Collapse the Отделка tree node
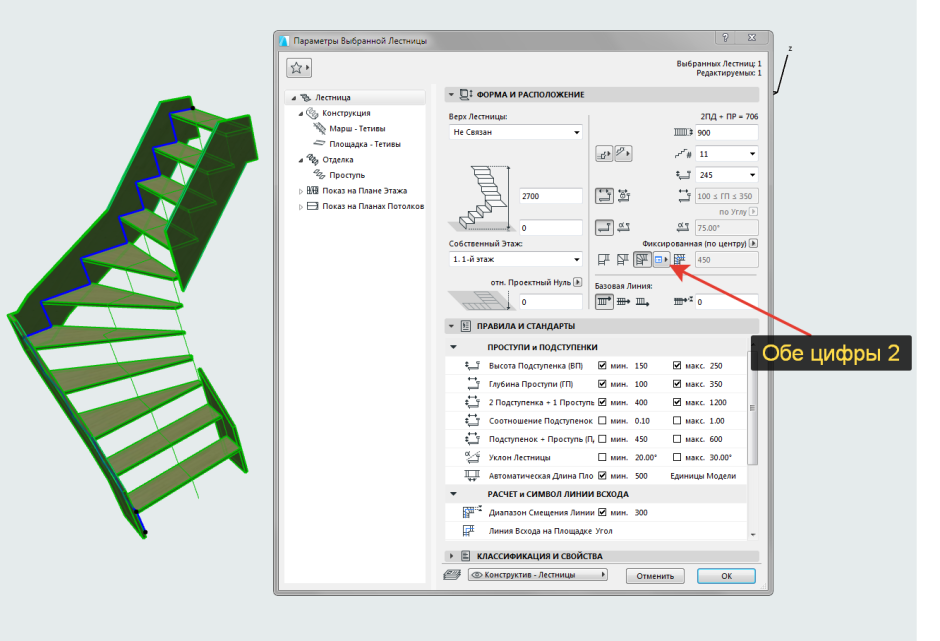This screenshot has width=940, height=641. [x=301, y=160]
